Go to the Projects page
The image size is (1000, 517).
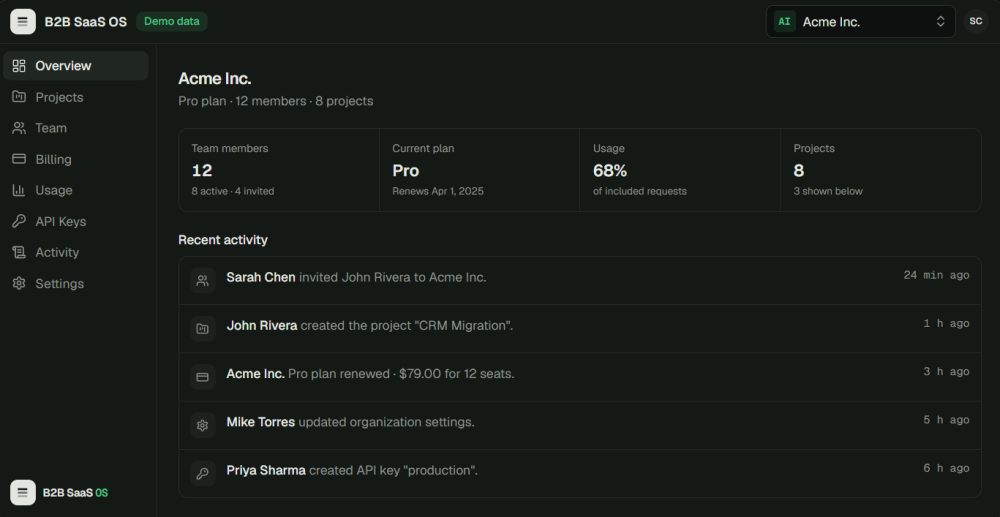tap(75, 97)
